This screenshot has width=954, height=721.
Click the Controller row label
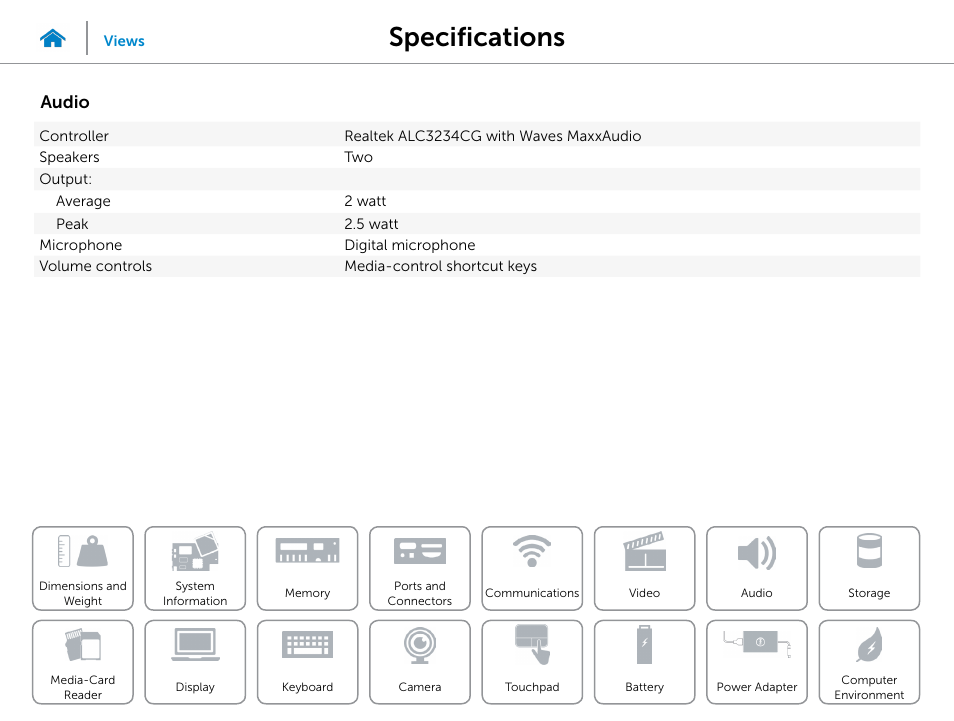pos(74,136)
